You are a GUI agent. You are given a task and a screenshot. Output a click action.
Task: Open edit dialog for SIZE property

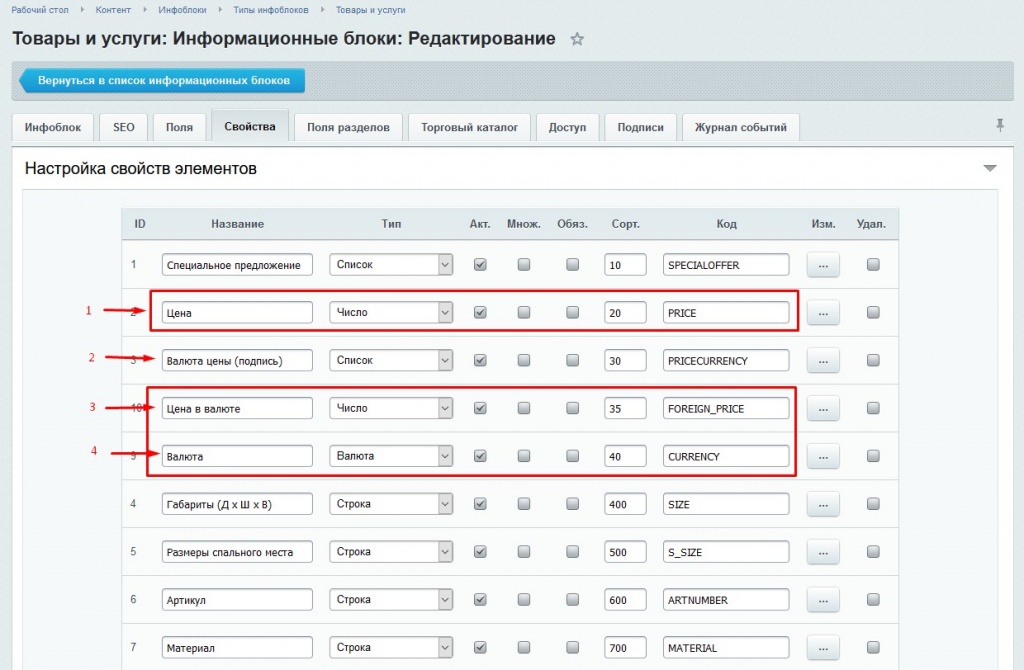(x=823, y=504)
